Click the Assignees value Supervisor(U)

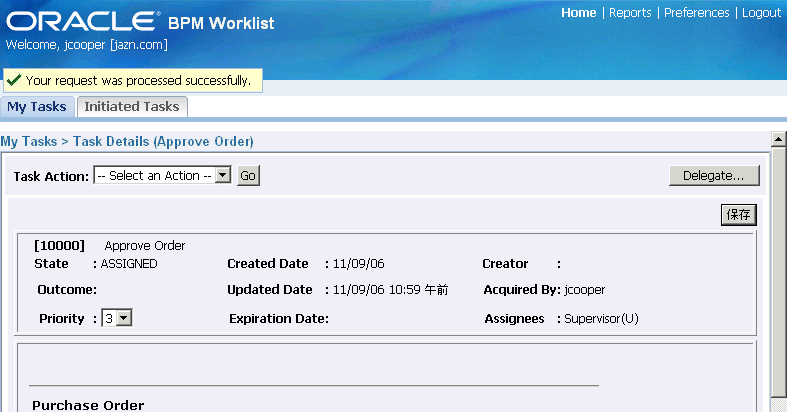(601, 319)
